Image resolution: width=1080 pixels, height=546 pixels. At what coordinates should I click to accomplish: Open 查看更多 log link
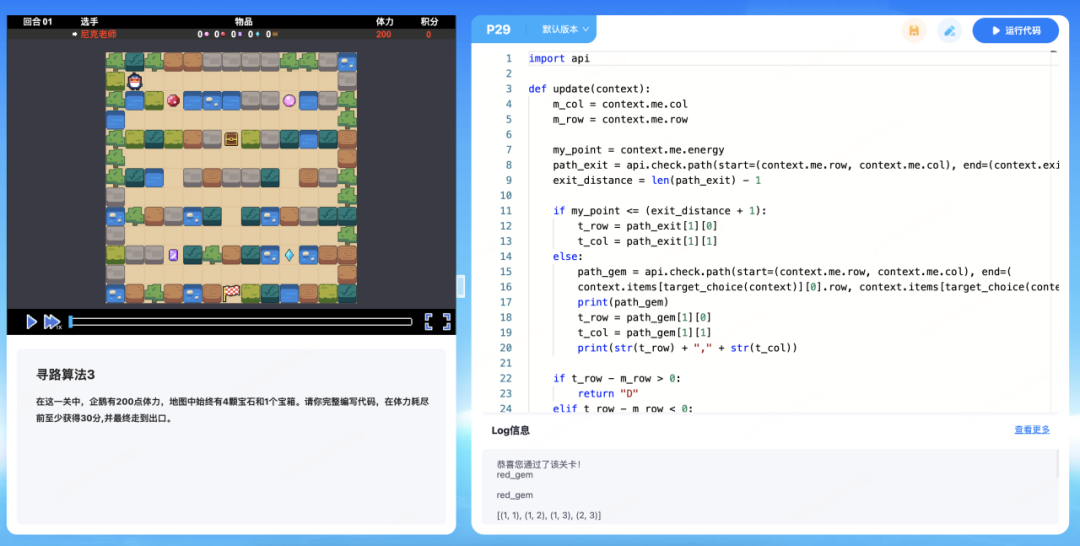(x=1032, y=430)
